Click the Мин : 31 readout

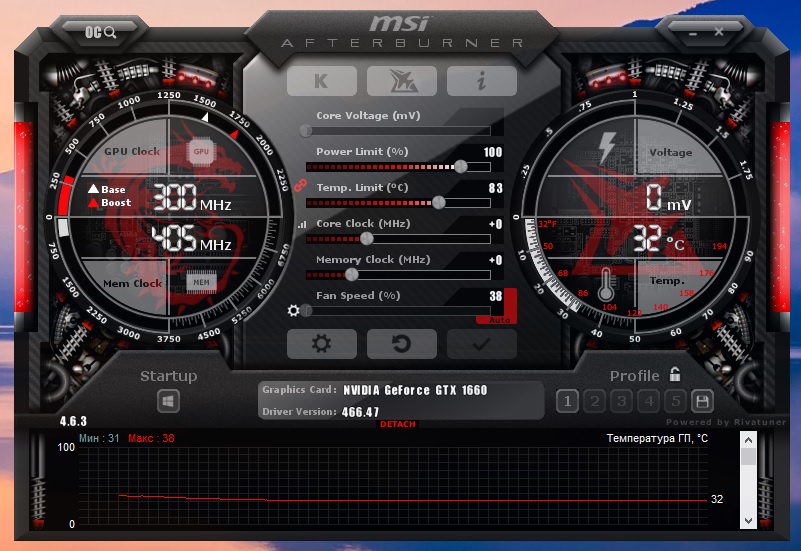99,438
